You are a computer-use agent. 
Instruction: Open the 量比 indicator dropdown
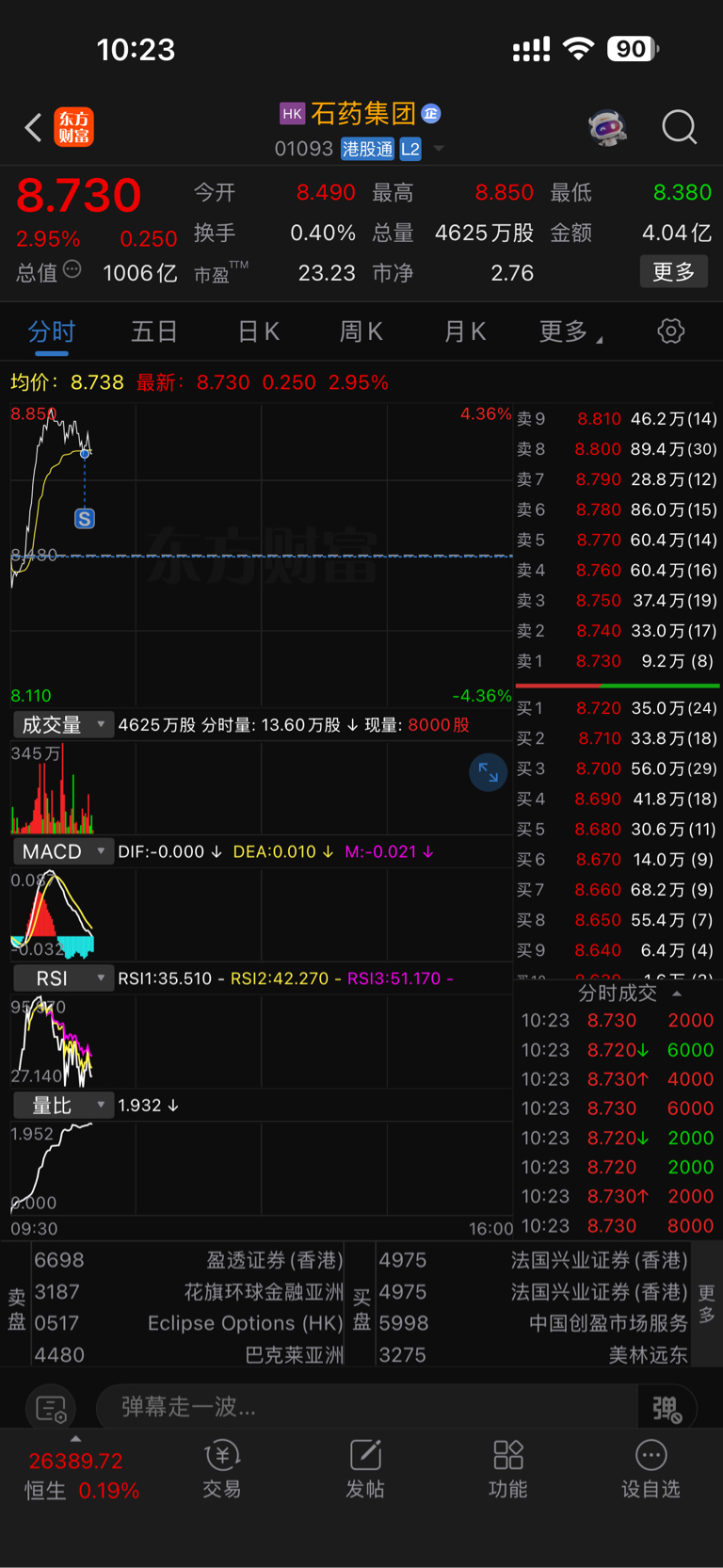coord(63,1105)
